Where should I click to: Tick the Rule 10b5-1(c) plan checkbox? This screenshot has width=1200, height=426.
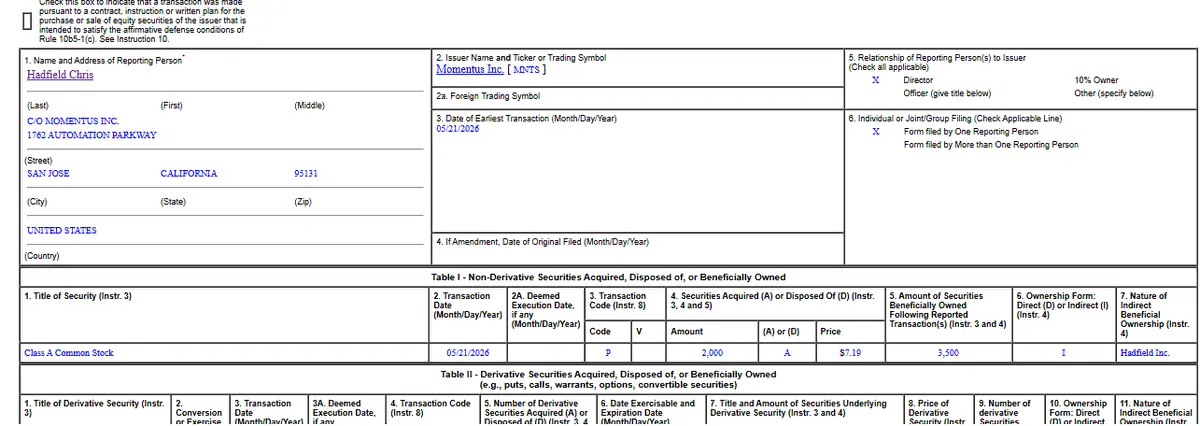point(28,20)
